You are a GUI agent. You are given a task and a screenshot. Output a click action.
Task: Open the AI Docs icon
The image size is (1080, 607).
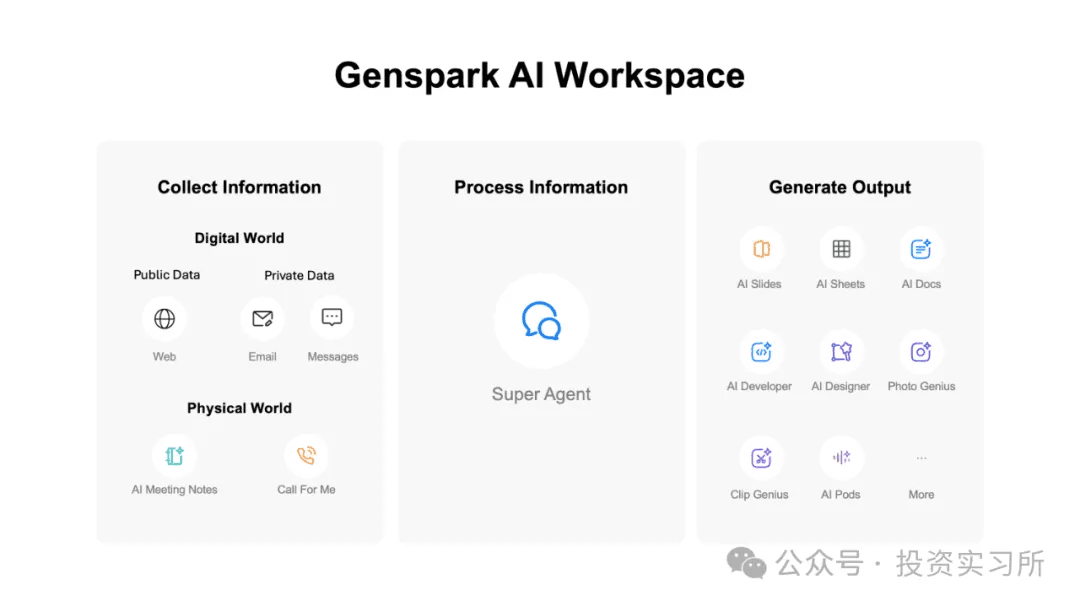(x=921, y=249)
